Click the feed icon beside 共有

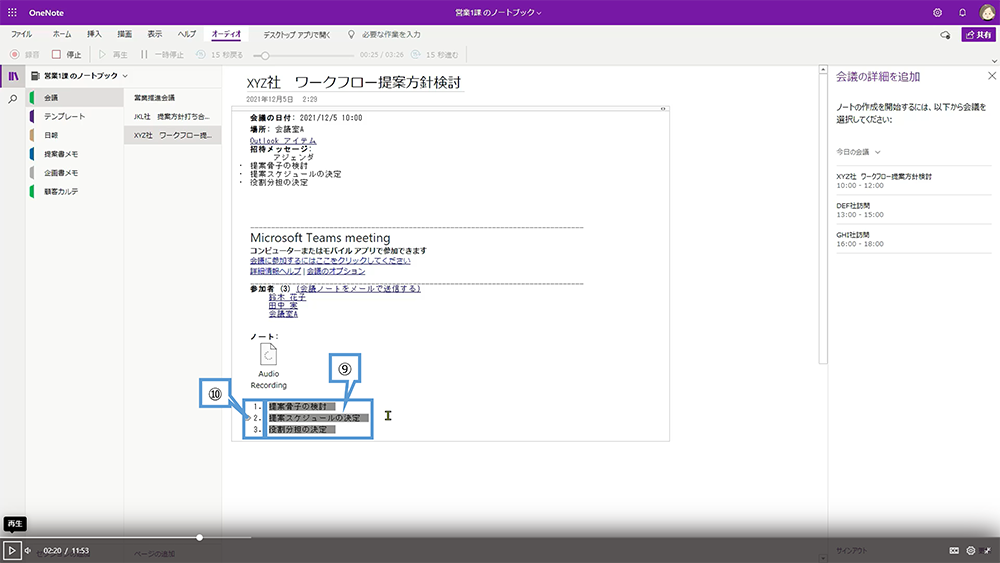pos(945,35)
